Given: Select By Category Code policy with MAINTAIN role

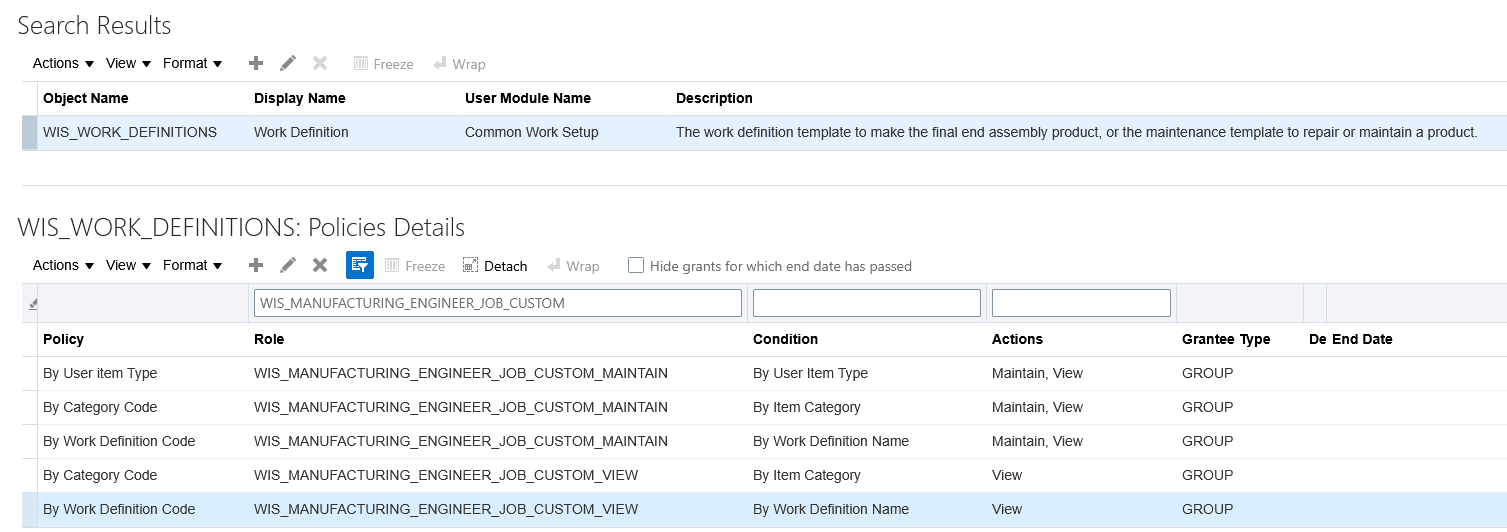Looking at the screenshot, I should point(764,407).
